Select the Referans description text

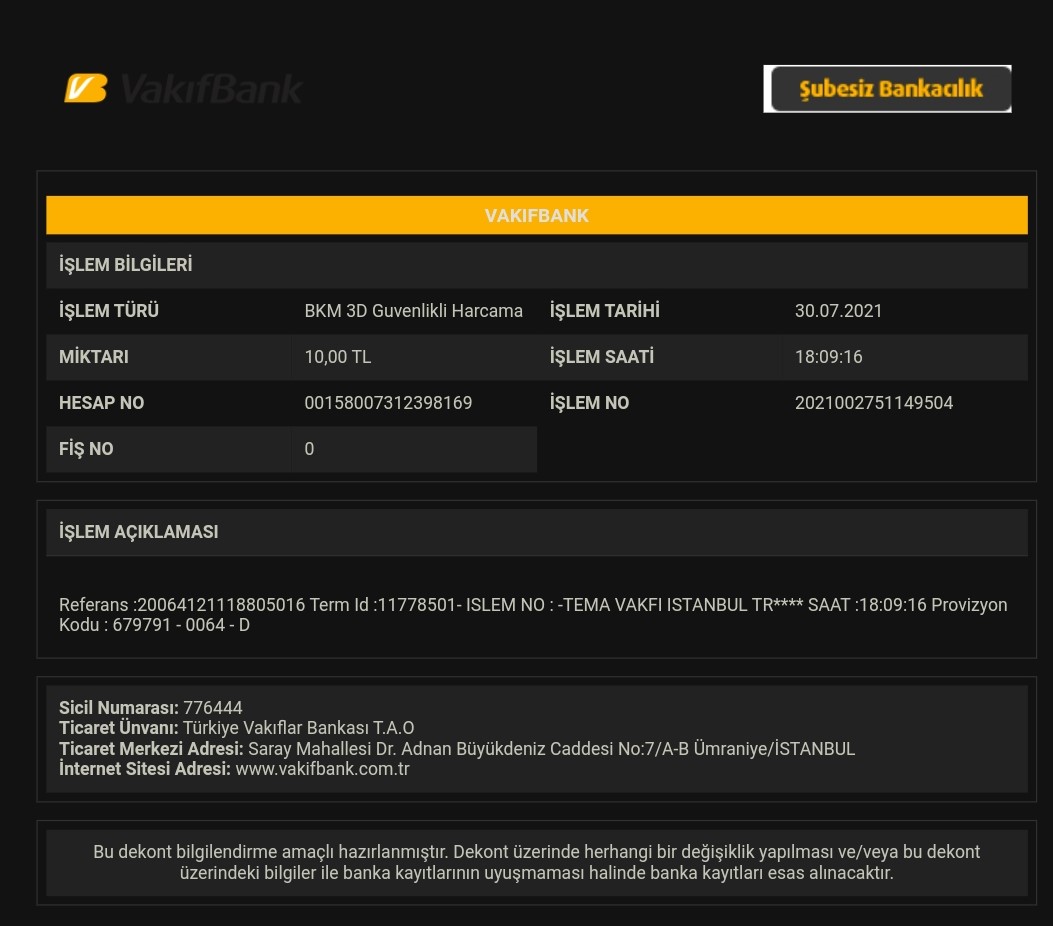[533, 614]
